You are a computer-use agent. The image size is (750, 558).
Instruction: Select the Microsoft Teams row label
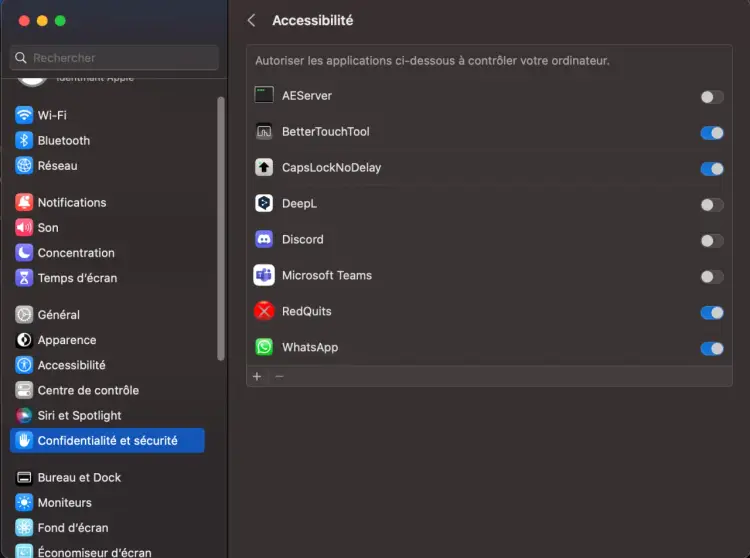(x=327, y=275)
